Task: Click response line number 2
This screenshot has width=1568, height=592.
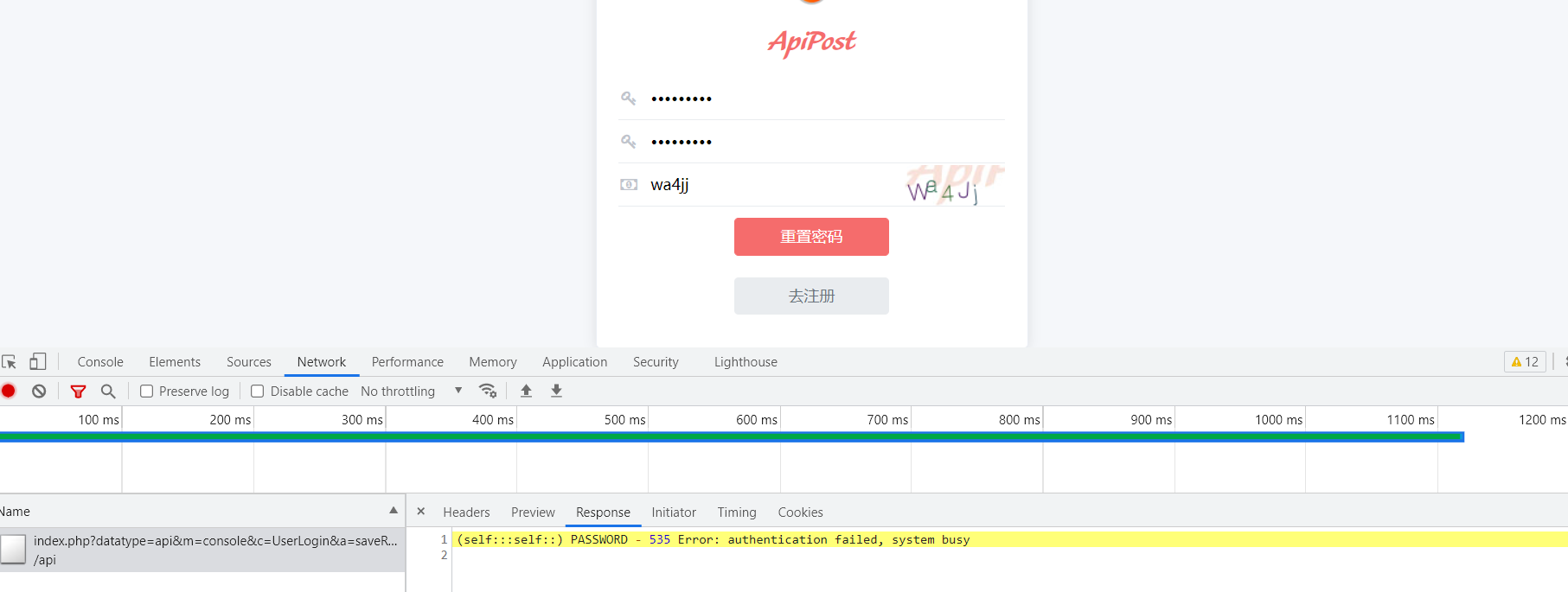Action: [x=445, y=555]
